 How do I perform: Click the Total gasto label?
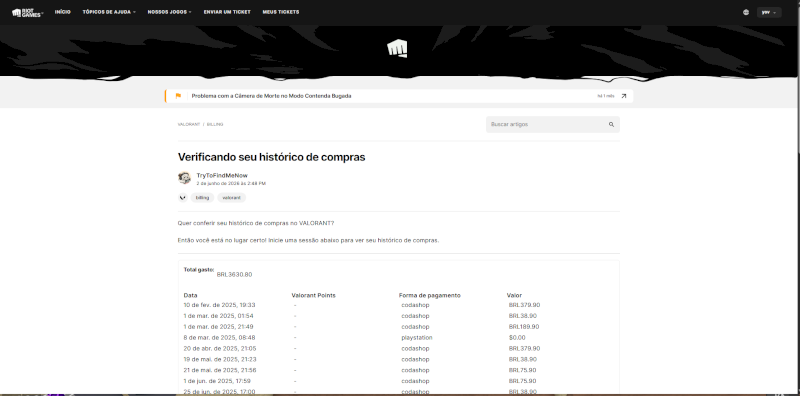pos(199,269)
